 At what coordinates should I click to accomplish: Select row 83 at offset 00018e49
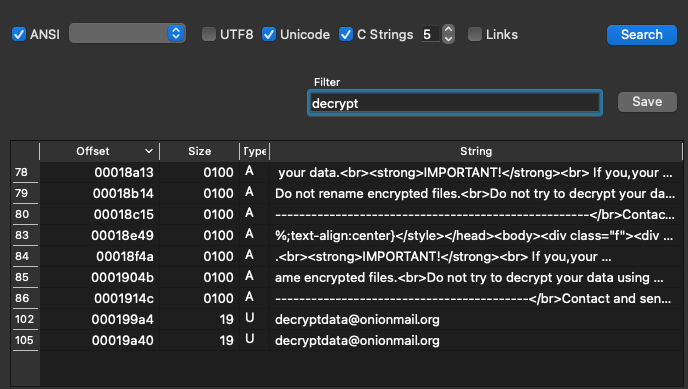point(347,236)
